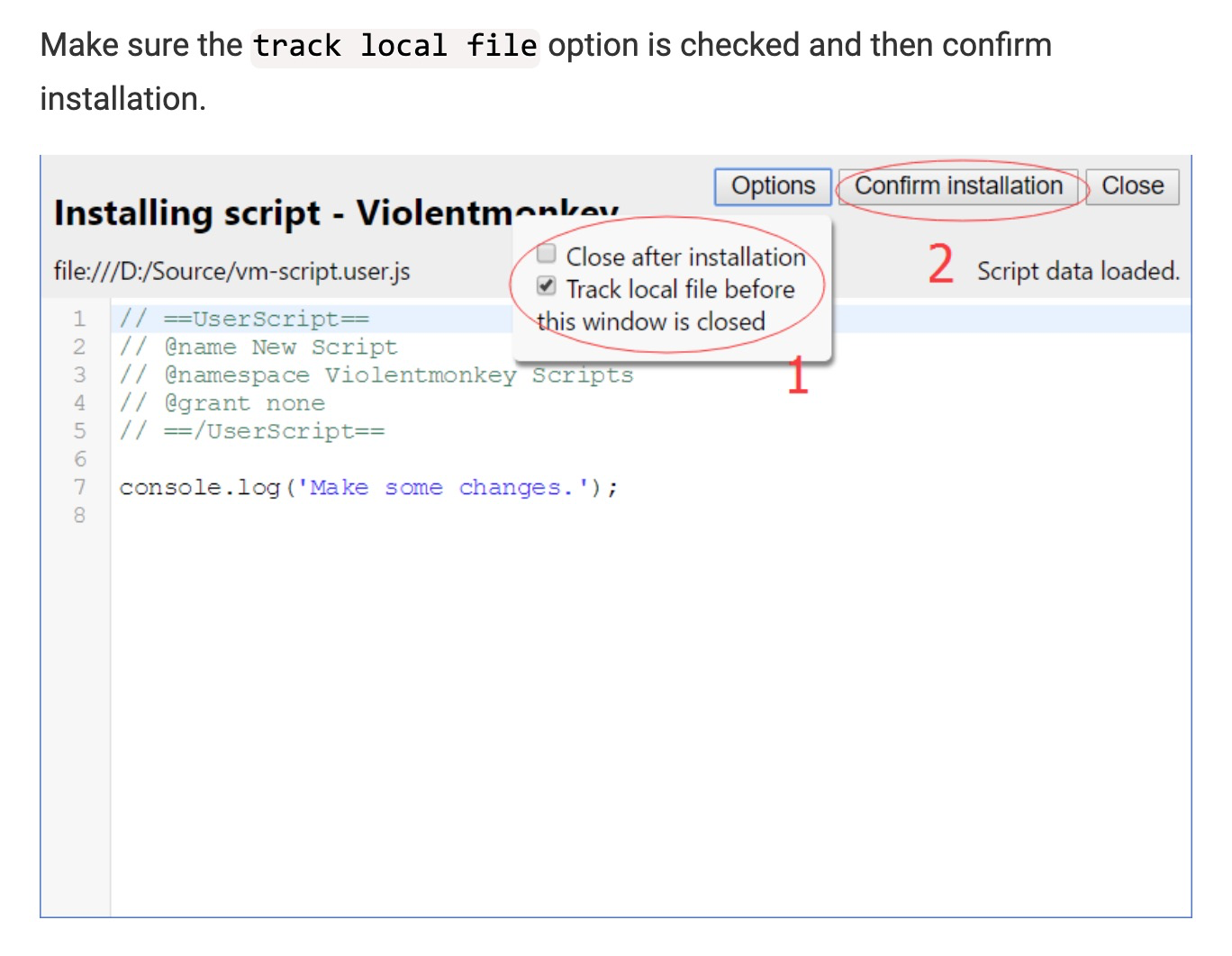Click line number 1 in gutter
This screenshot has width=1232, height=956.
click(79, 318)
